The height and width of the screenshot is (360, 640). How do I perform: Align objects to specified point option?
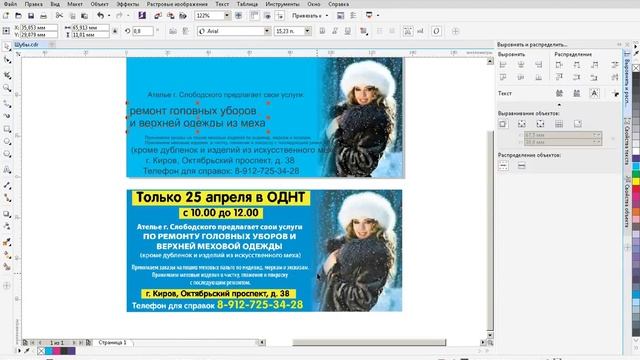click(x=578, y=124)
